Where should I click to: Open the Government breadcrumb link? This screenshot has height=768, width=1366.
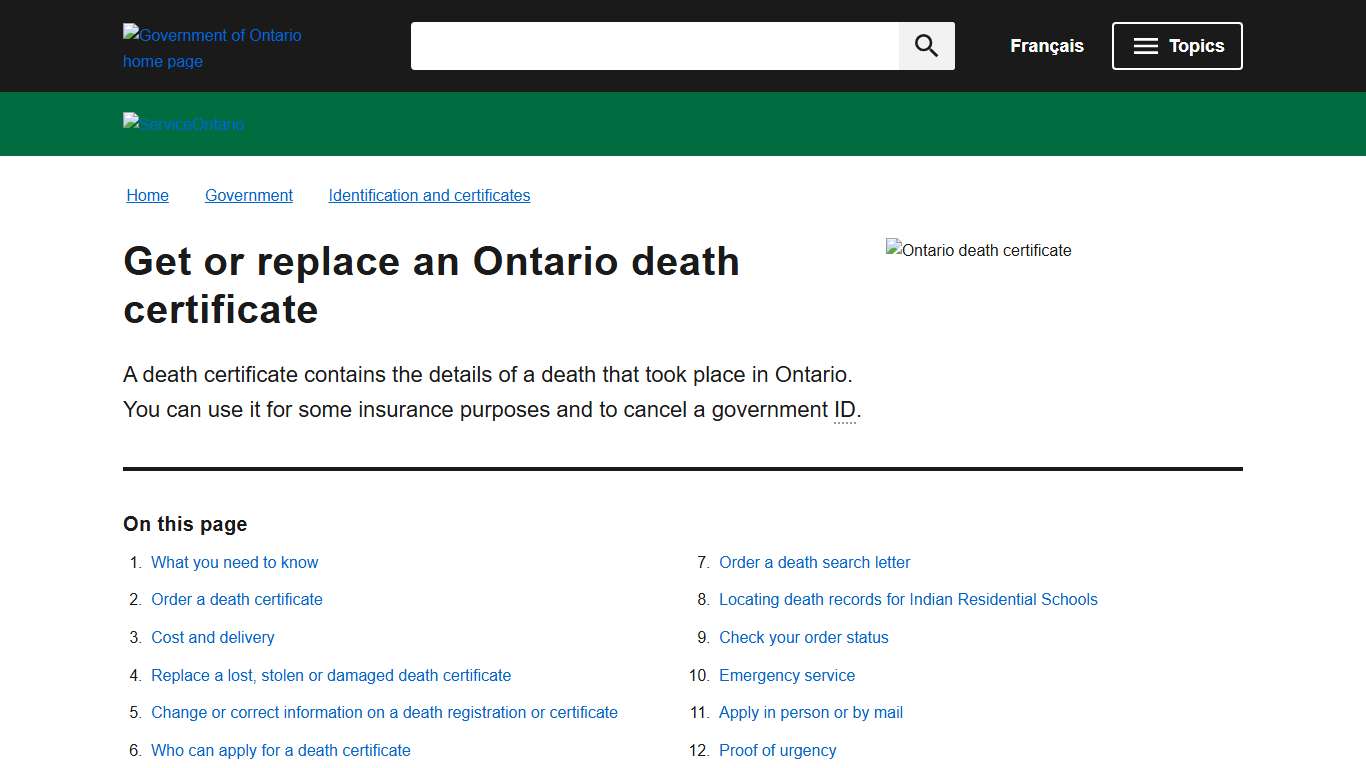(x=248, y=195)
